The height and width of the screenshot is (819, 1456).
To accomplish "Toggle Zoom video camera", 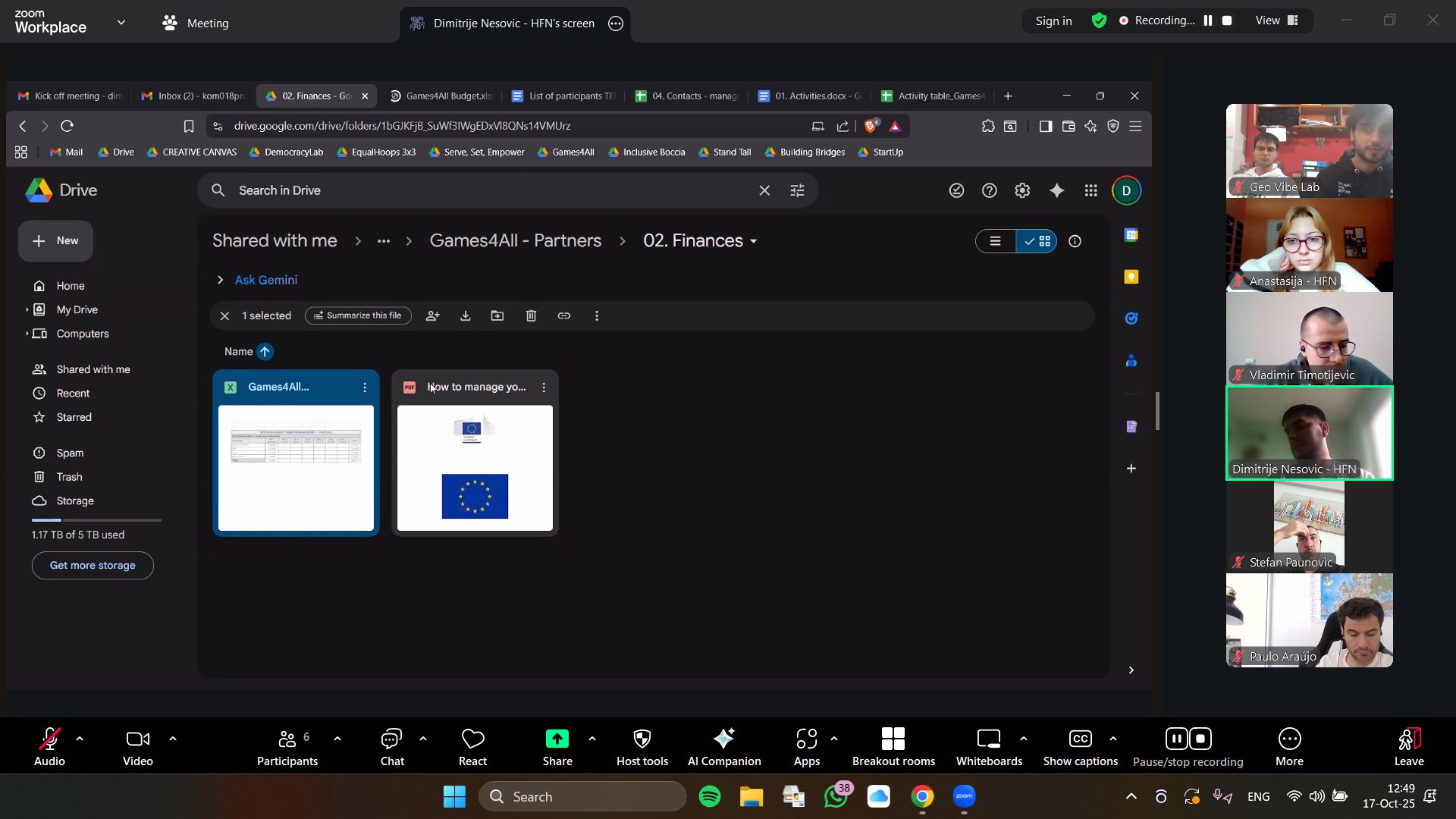I will 138,746.
